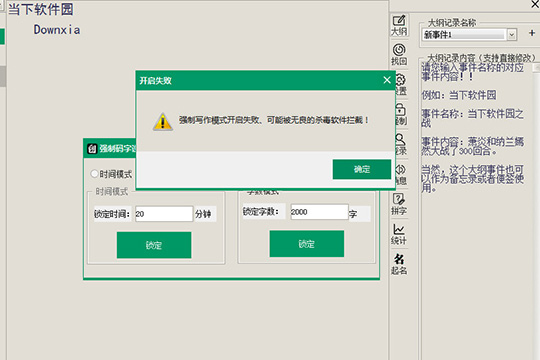The height and width of the screenshot is (360, 540).
Task: Click the 登录 user icon
Action: pyautogui.click(x=402, y=144)
